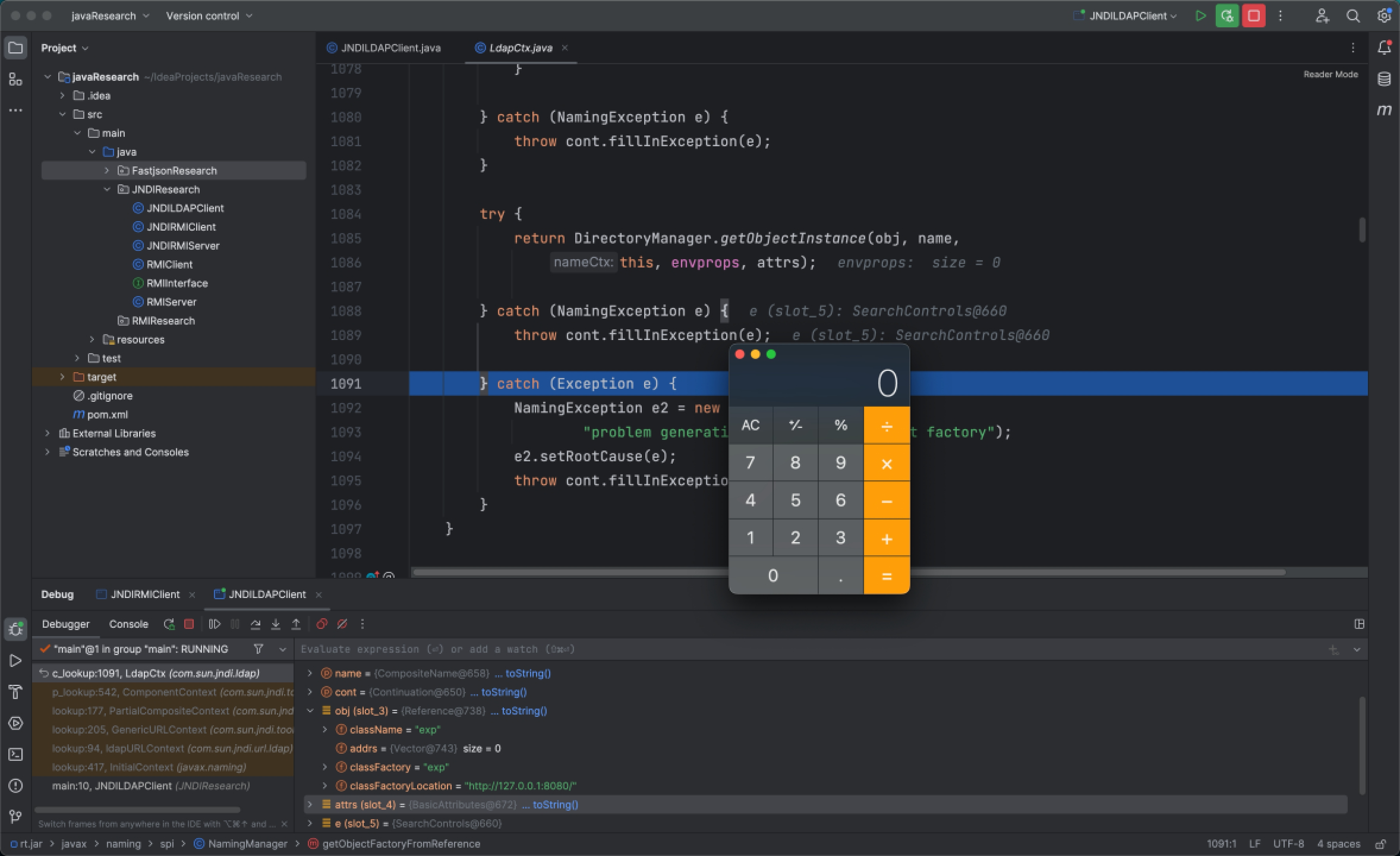This screenshot has height=856, width=1400.
Task: Click NamingManager breadcrumb in status bar
Action: tap(241, 844)
